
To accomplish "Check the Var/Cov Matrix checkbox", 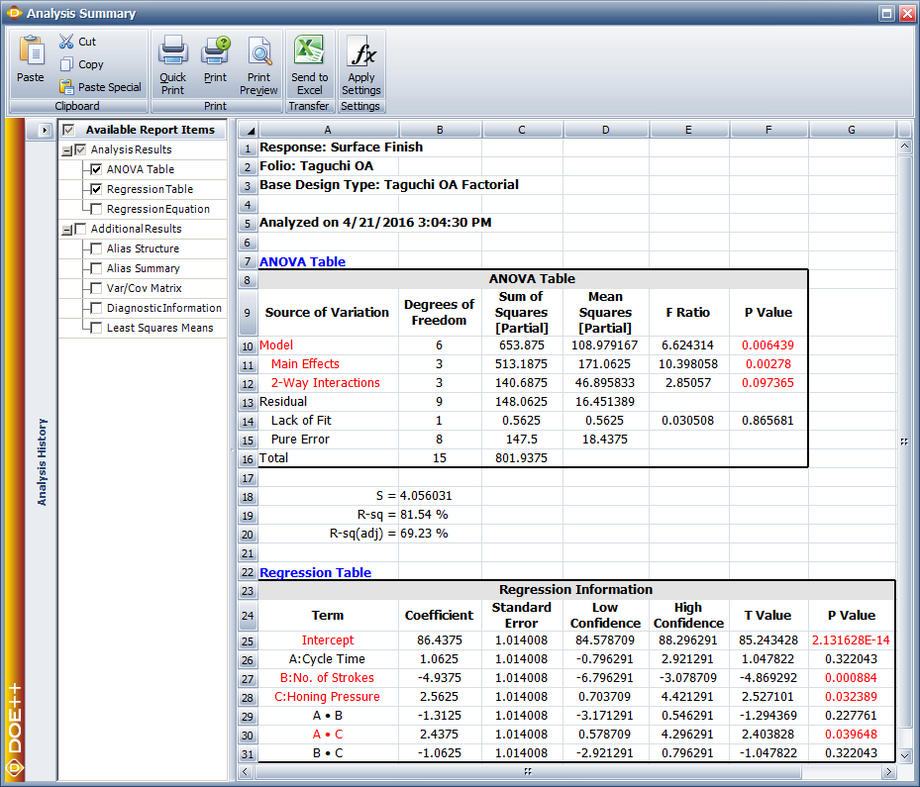I will (96, 288).
